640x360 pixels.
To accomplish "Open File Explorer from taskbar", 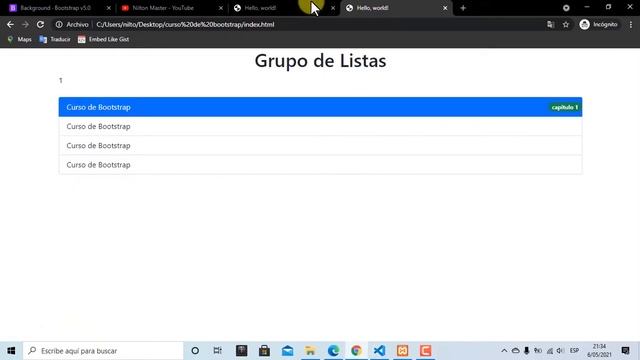I will [310, 351].
